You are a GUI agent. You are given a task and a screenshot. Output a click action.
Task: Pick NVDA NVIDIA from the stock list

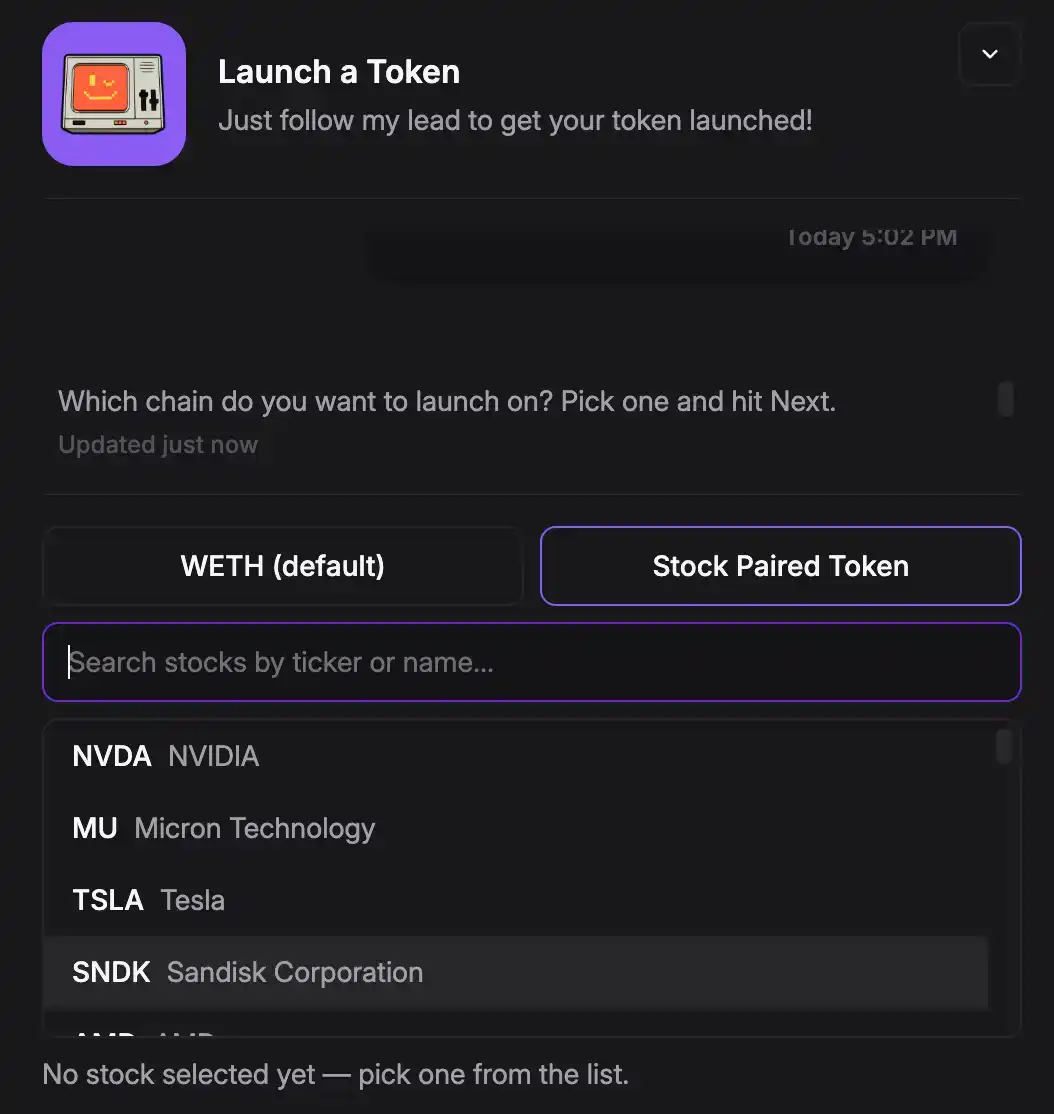click(515, 756)
